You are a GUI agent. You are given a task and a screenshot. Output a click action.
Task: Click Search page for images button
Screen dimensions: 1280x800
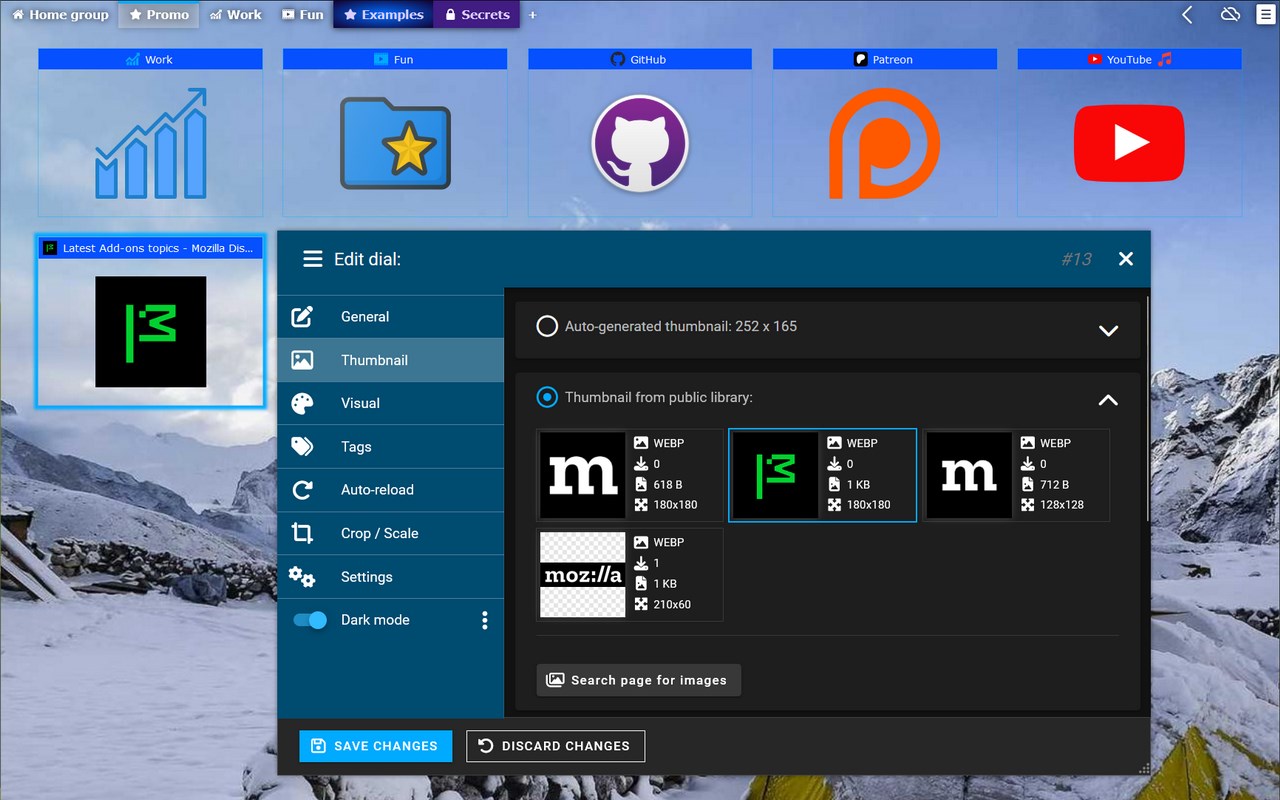click(x=639, y=680)
